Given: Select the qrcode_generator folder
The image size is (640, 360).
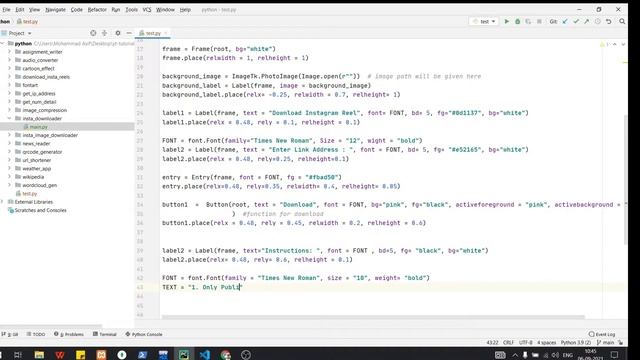Looking at the screenshot, I should pyautogui.click(x=42, y=152).
